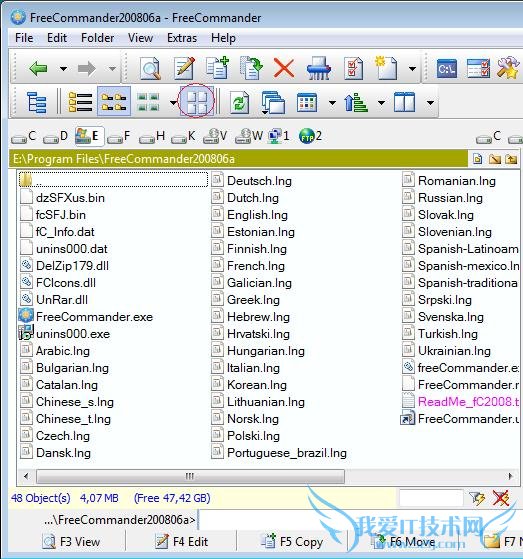Toggle the dual panel split icon
This screenshot has width=523, height=559.
[404, 102]
